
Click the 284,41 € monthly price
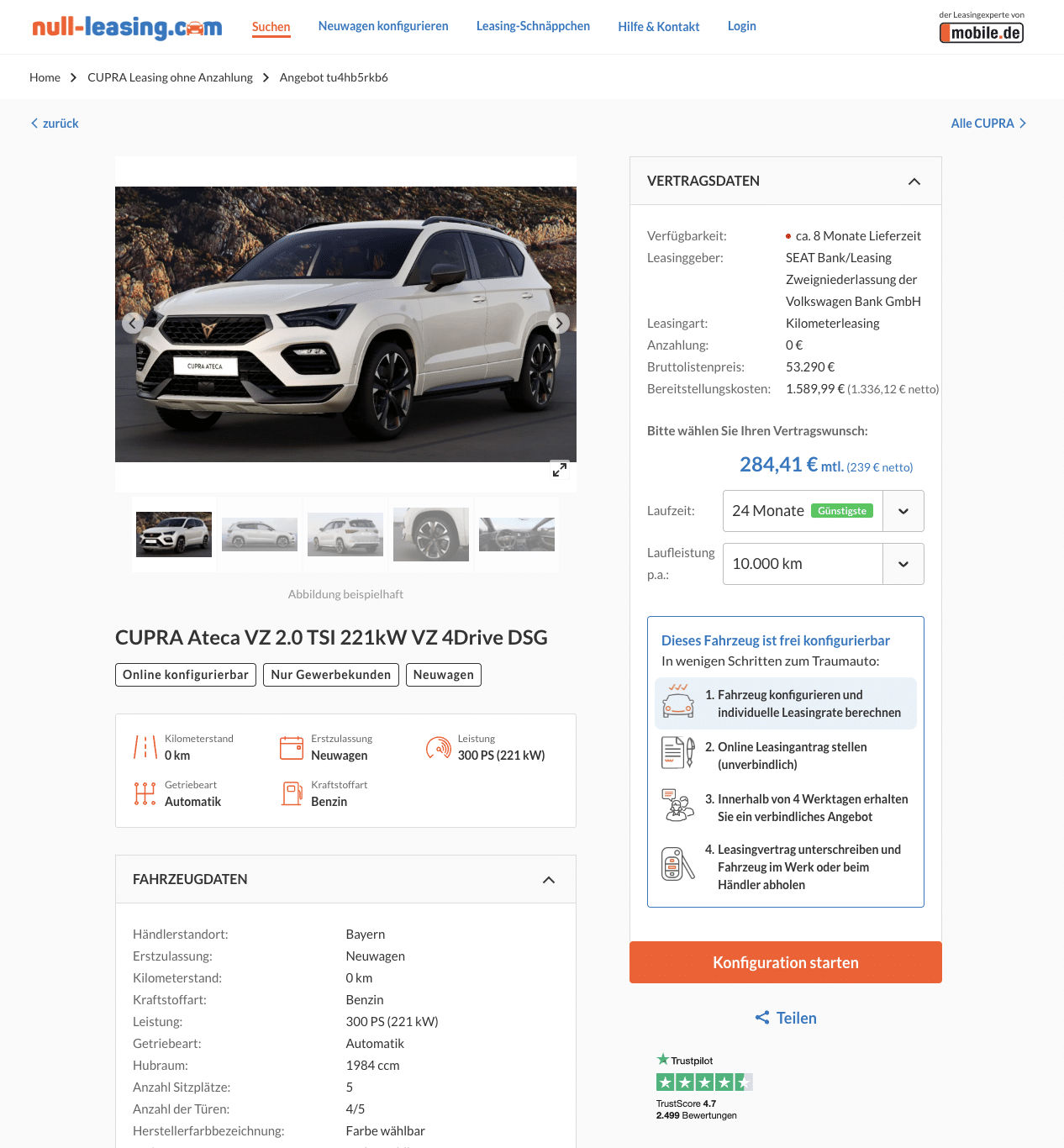[x=778, y=465]
